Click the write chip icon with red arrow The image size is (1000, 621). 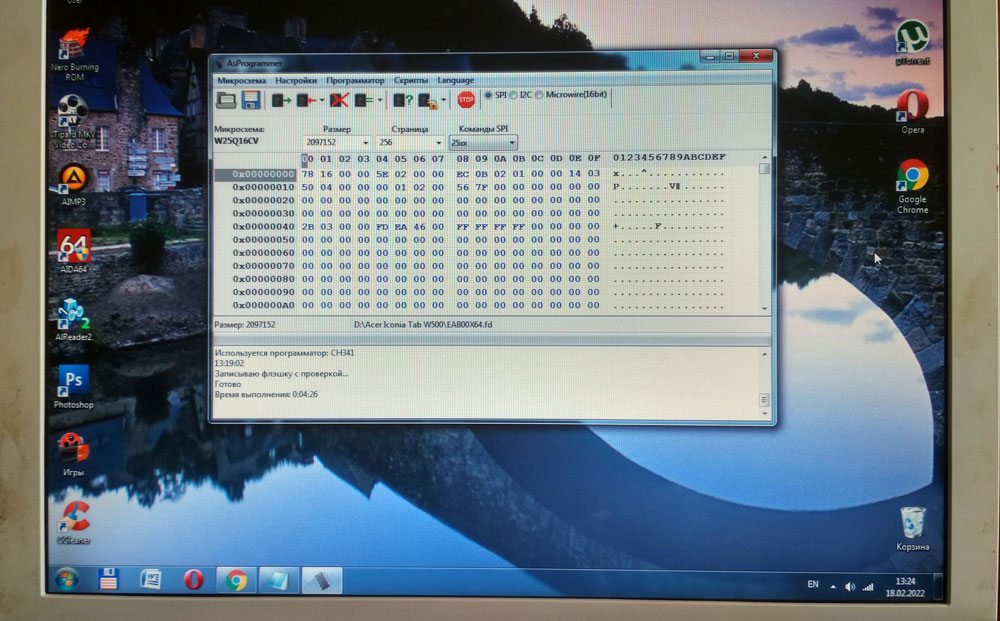pos(306,100)
